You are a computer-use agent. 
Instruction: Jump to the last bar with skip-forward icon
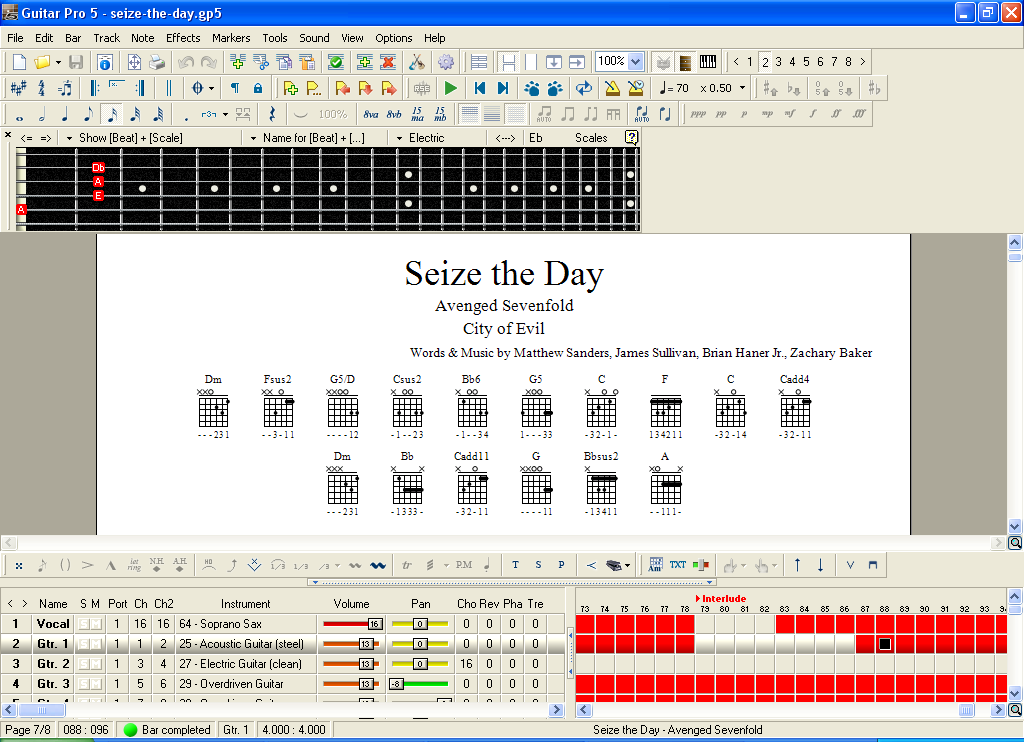503,88
